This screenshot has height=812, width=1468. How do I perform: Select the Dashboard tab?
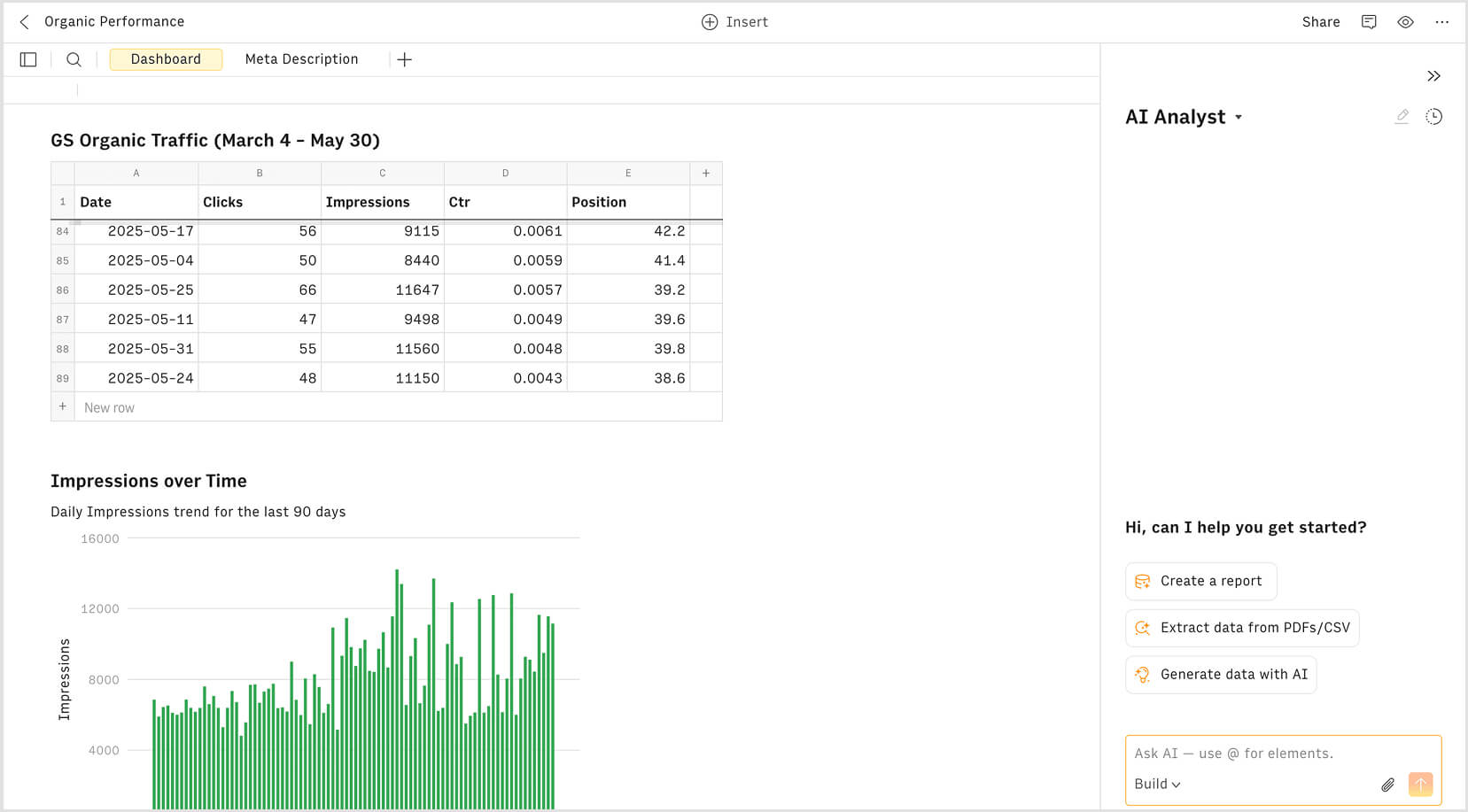tap(166, 59)
